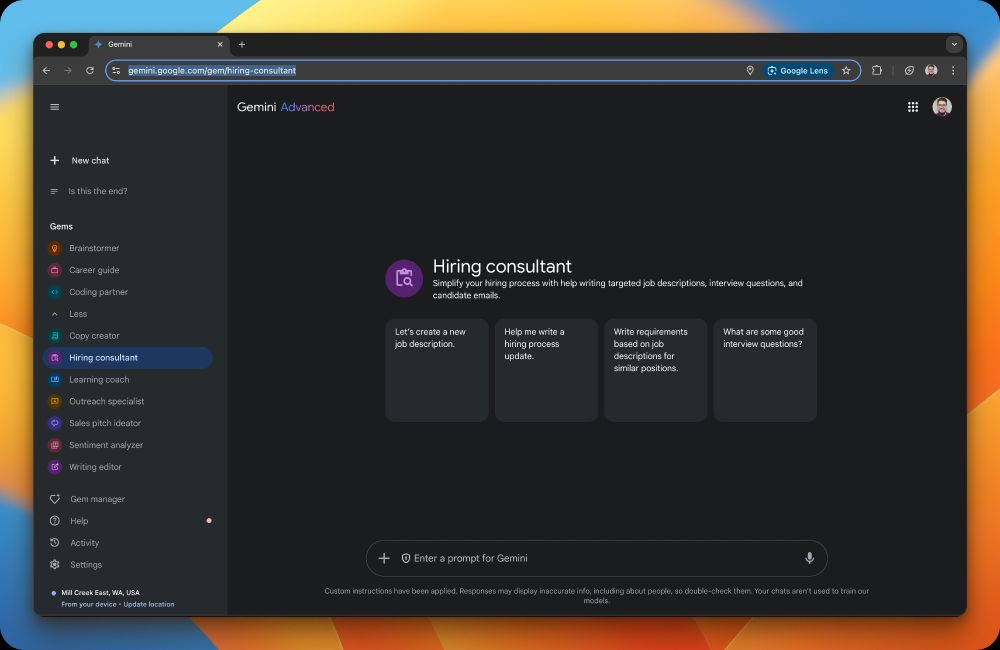Open Chrome three-dot menu
Viewport: 1000px width, 650px height.
(953, 71)
